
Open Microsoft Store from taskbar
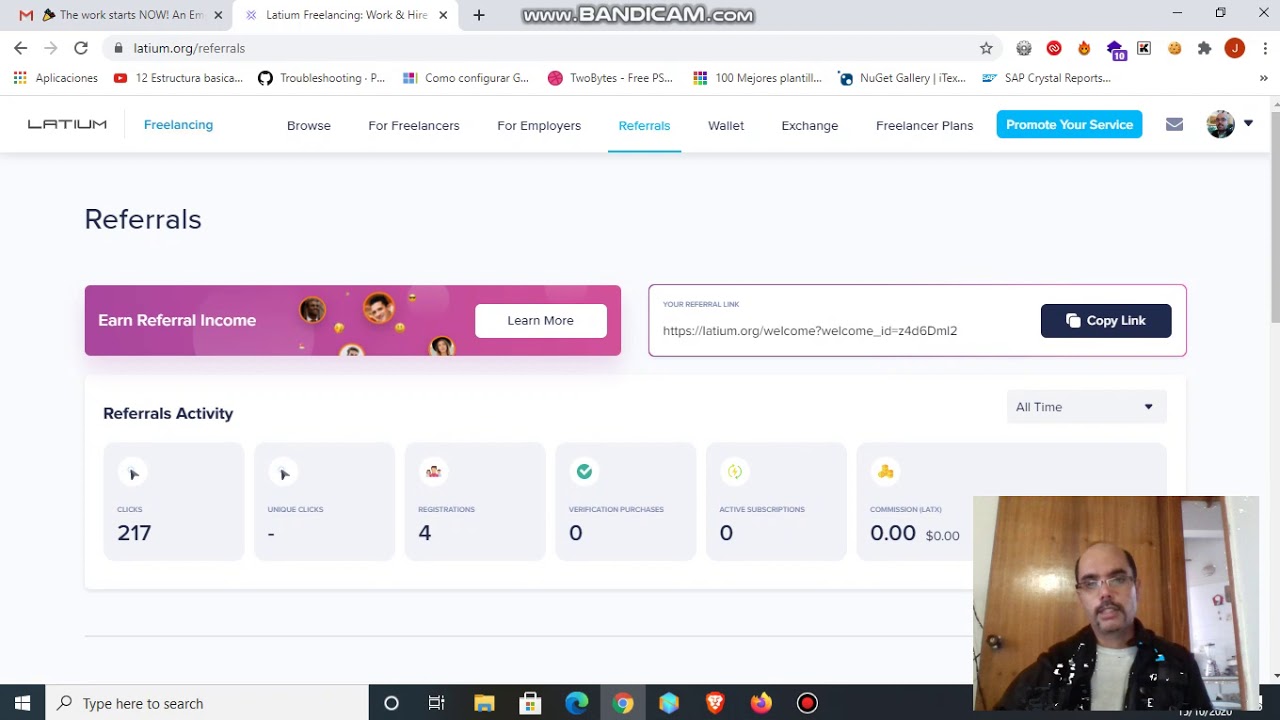(530, 703)
